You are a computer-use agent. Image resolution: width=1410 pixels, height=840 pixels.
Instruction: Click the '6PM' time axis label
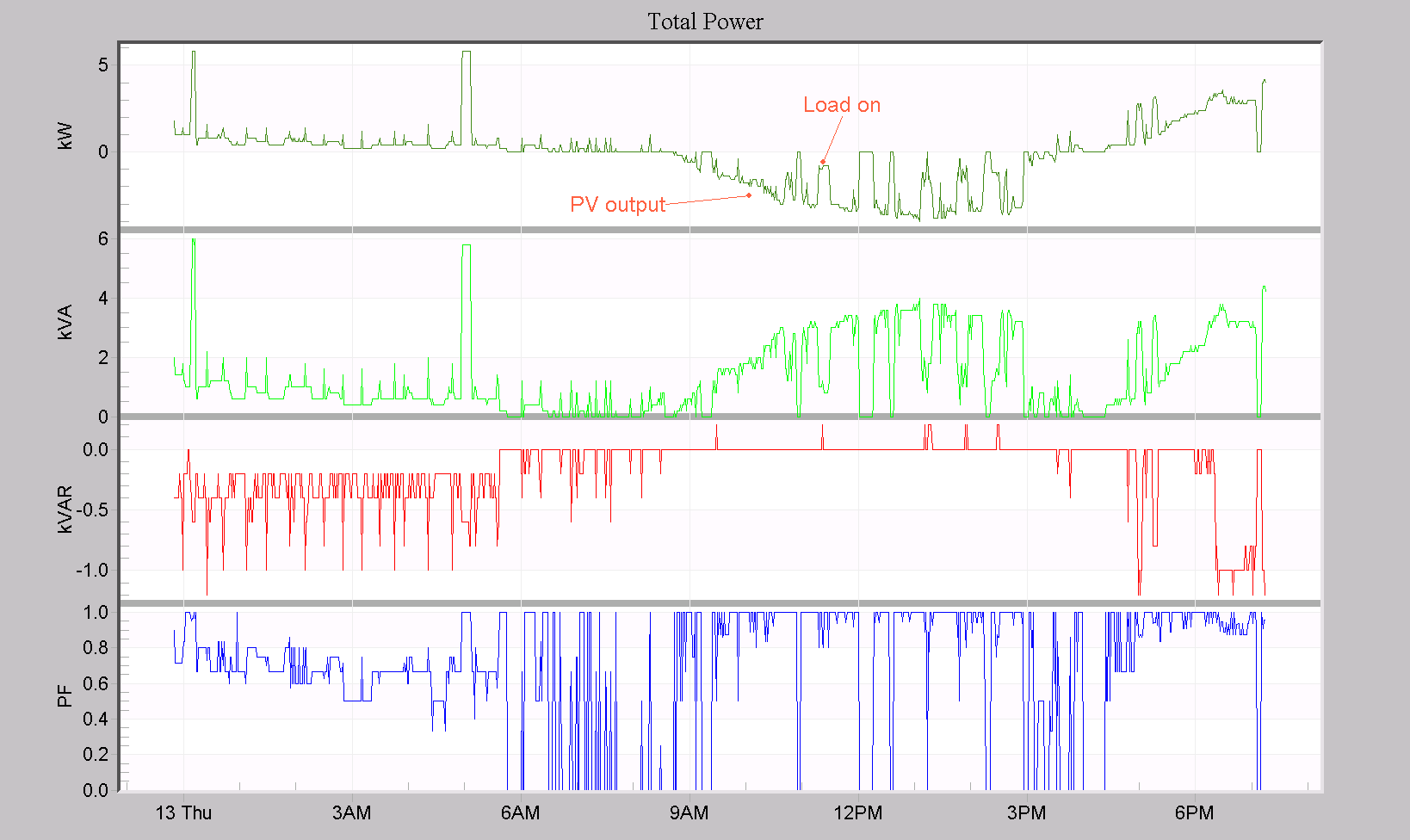[1195, 812]
